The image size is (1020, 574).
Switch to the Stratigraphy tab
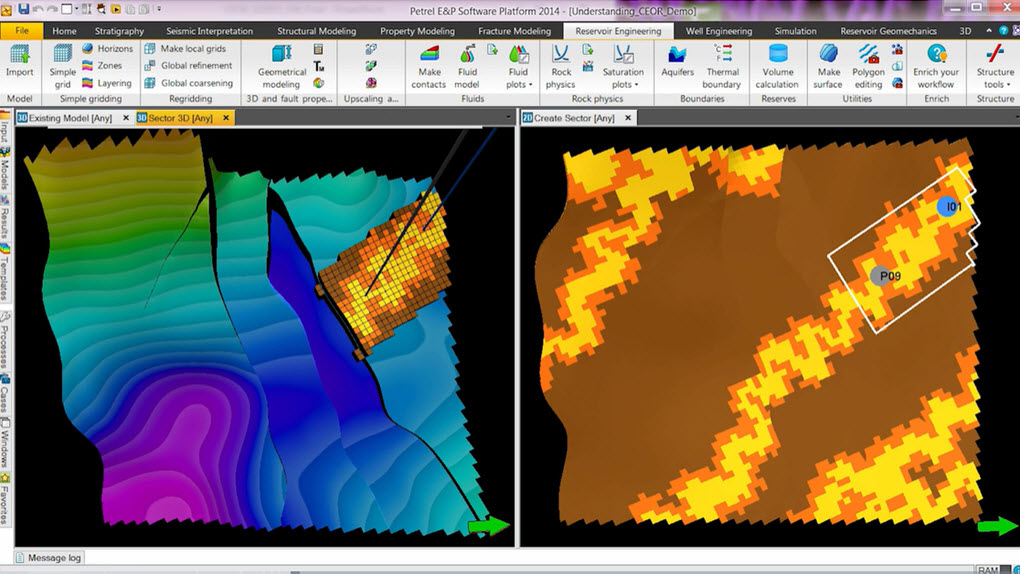click(119, 31)
